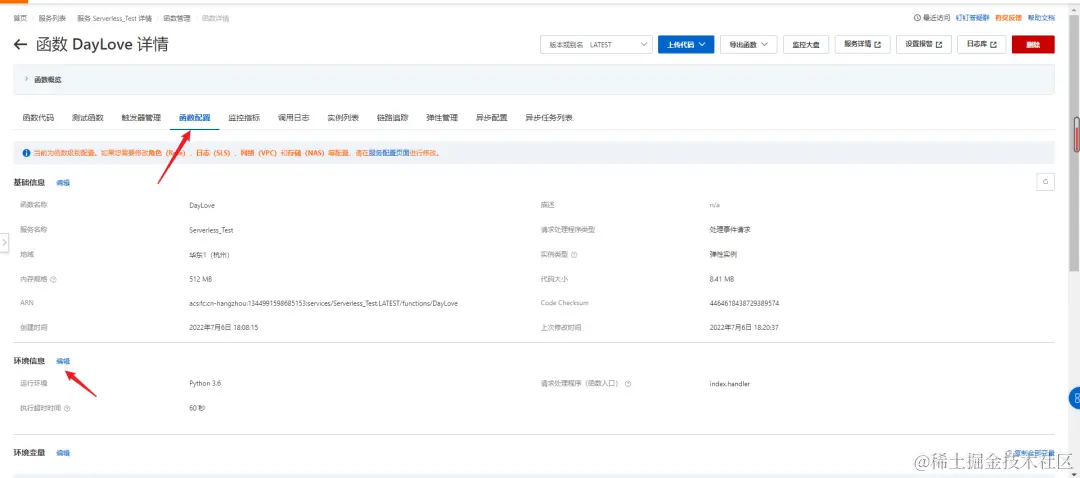
Task: Click the Serverless_Test service name value
Action: click(x=211, y=230)
